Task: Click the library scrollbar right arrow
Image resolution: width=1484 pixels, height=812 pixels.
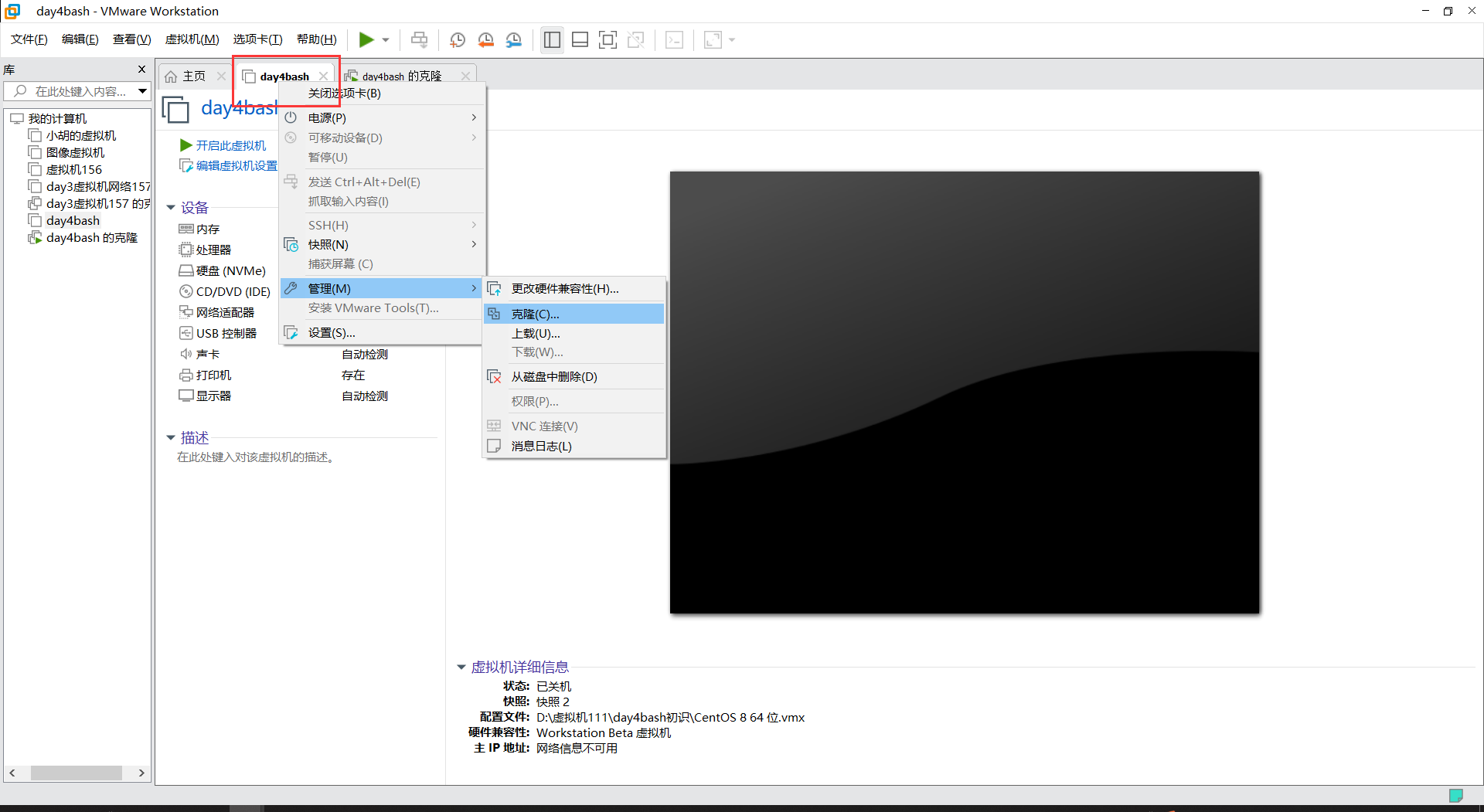Action: (x=141, y=773)
